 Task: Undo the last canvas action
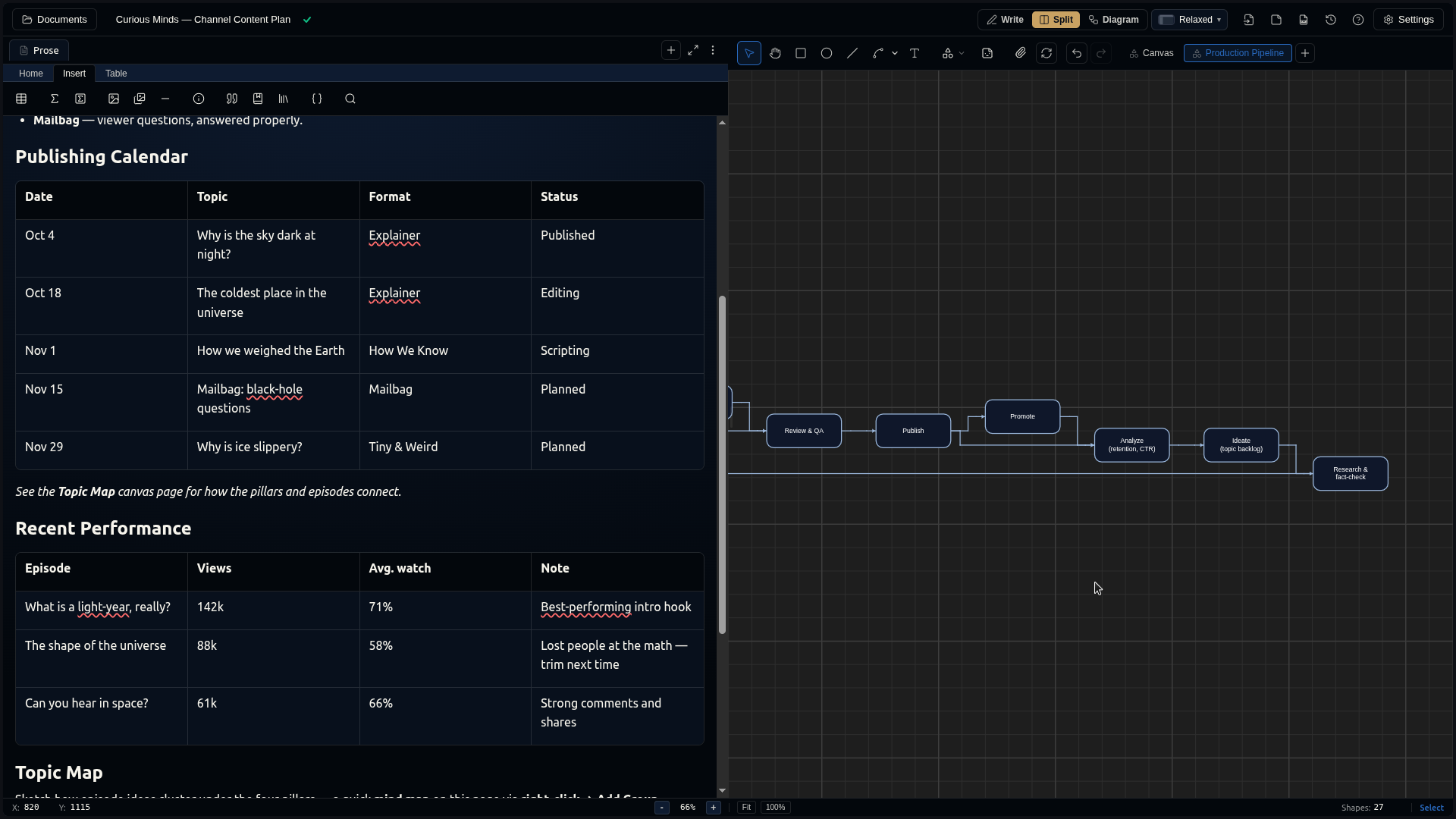1077,53
